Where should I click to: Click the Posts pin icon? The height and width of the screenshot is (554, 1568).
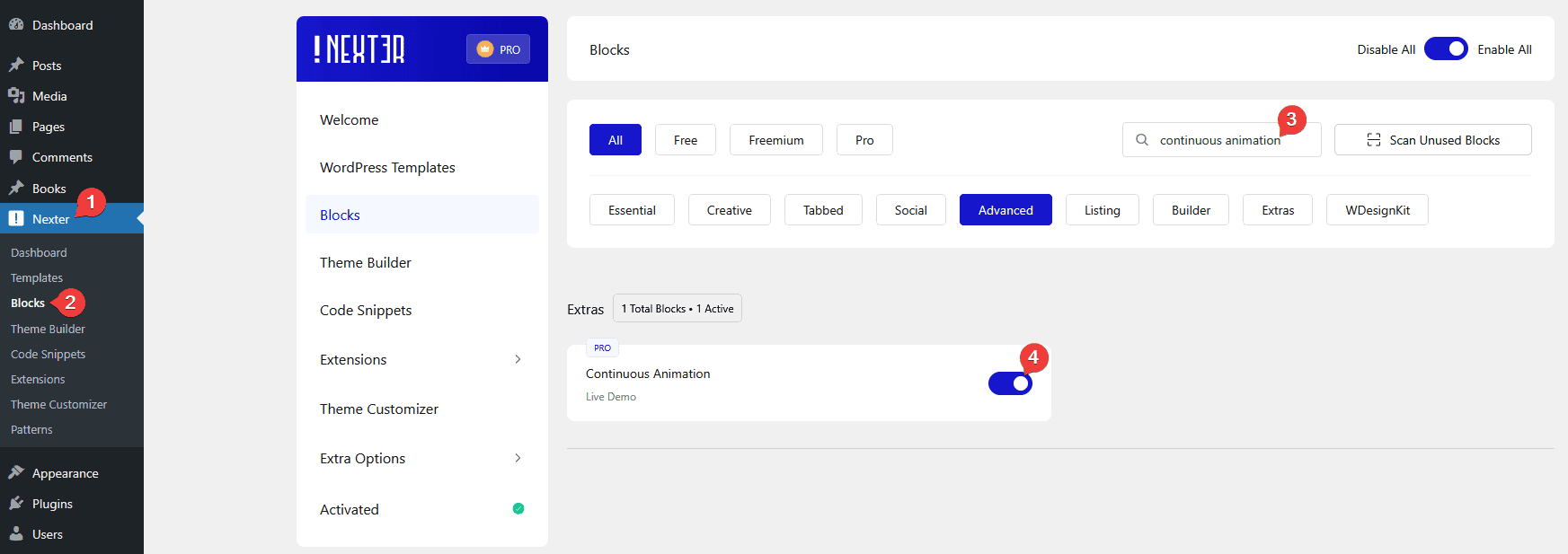click(16, 65)
